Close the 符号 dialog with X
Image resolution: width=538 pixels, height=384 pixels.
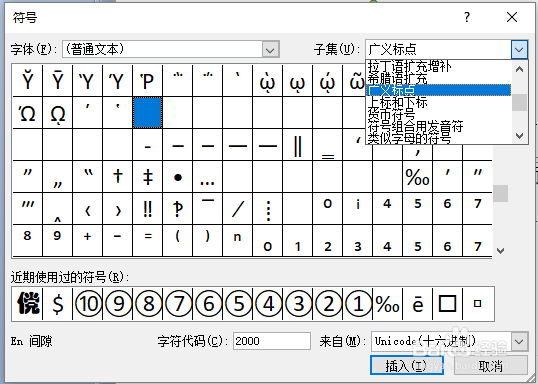click(512, 17)
